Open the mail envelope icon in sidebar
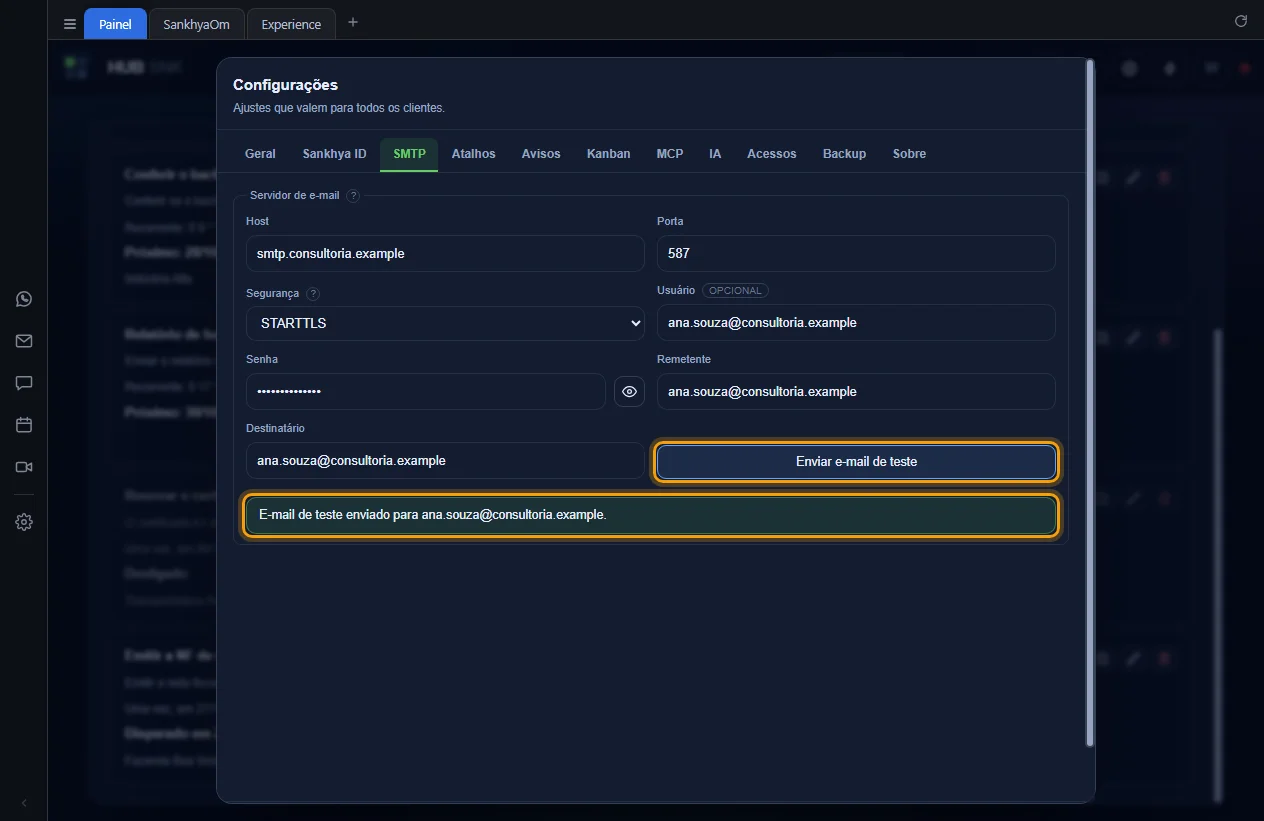Viewport: 1264px width, 821px height. [24, 341]
